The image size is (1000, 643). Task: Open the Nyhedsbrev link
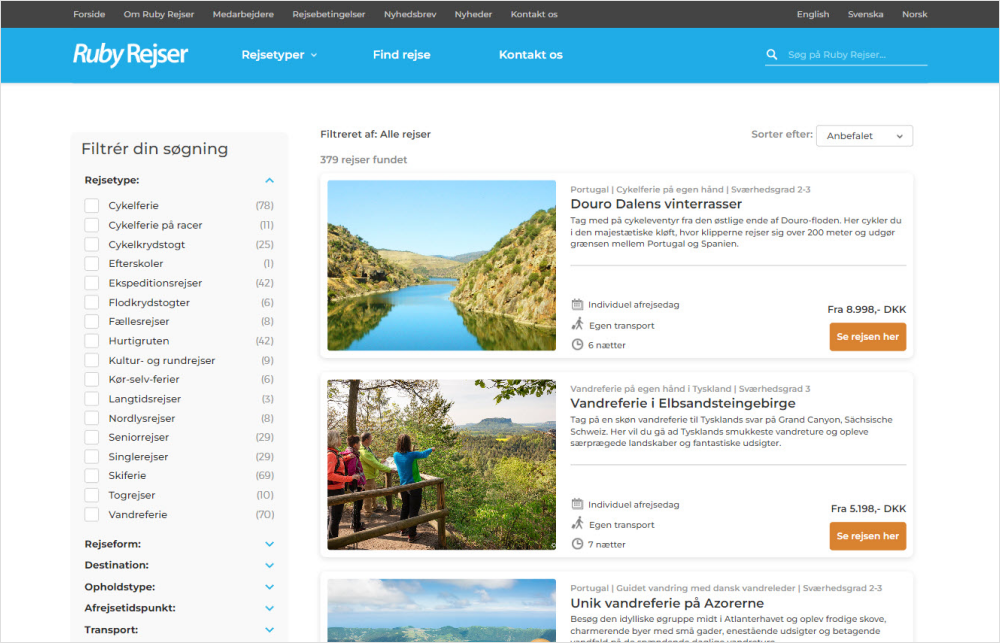click(410, 14)
